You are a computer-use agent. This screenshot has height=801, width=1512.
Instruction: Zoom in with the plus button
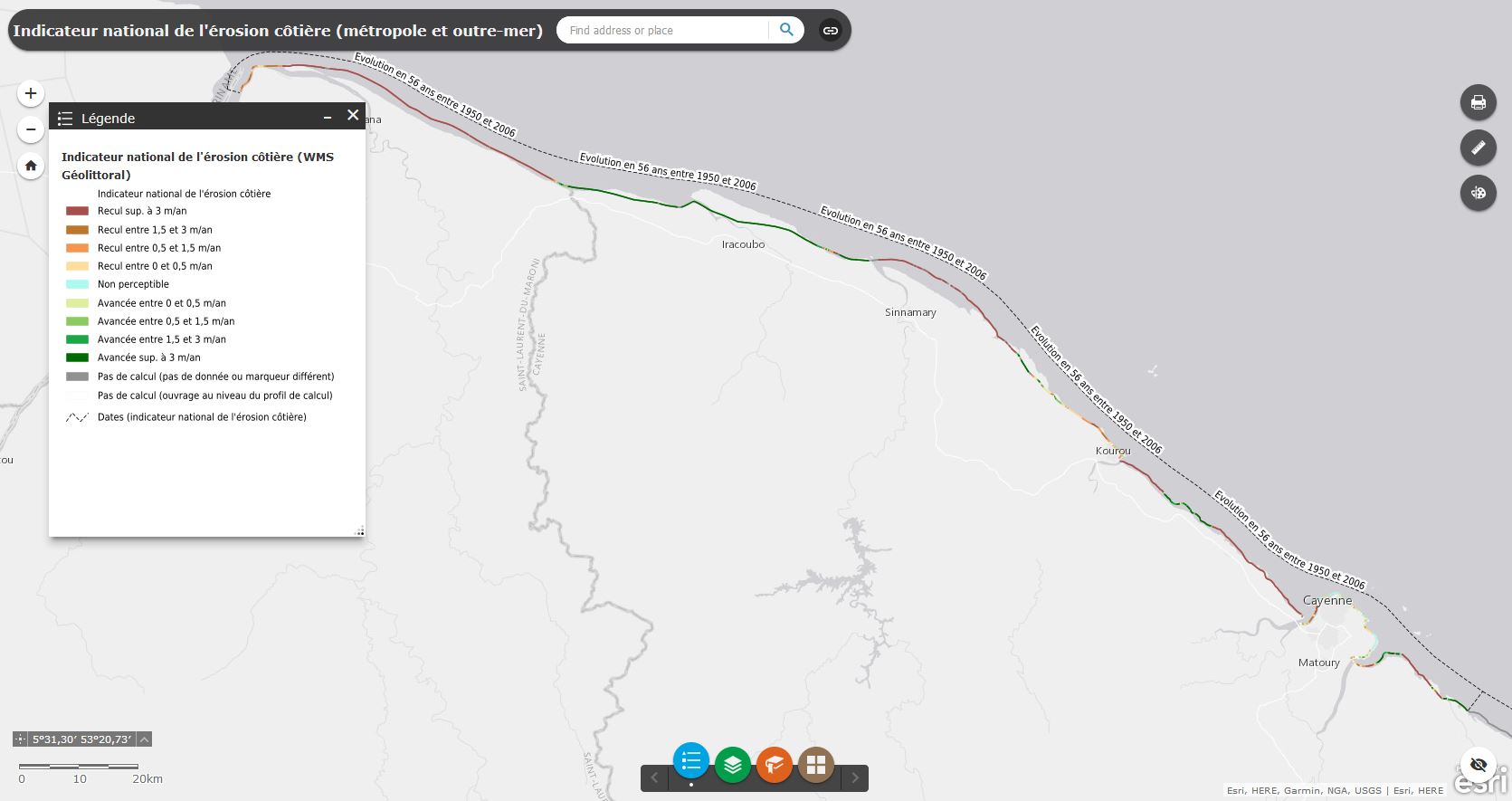tap(31, 93)
